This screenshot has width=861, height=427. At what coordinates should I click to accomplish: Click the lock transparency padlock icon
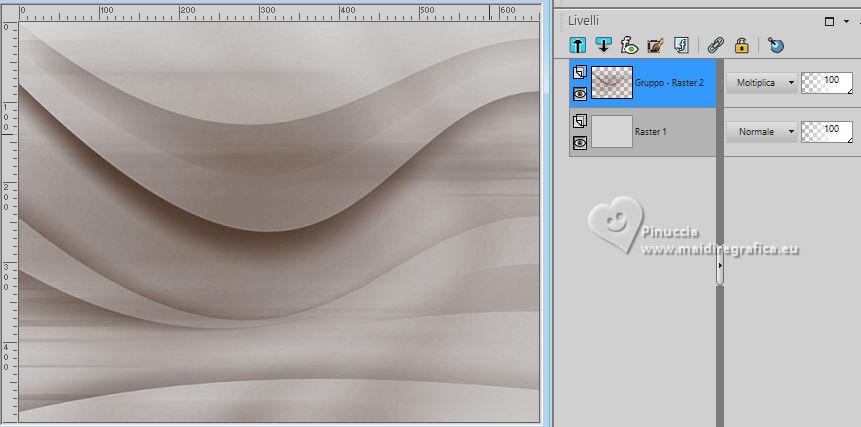pyautogui.click(x=741, y=45)
